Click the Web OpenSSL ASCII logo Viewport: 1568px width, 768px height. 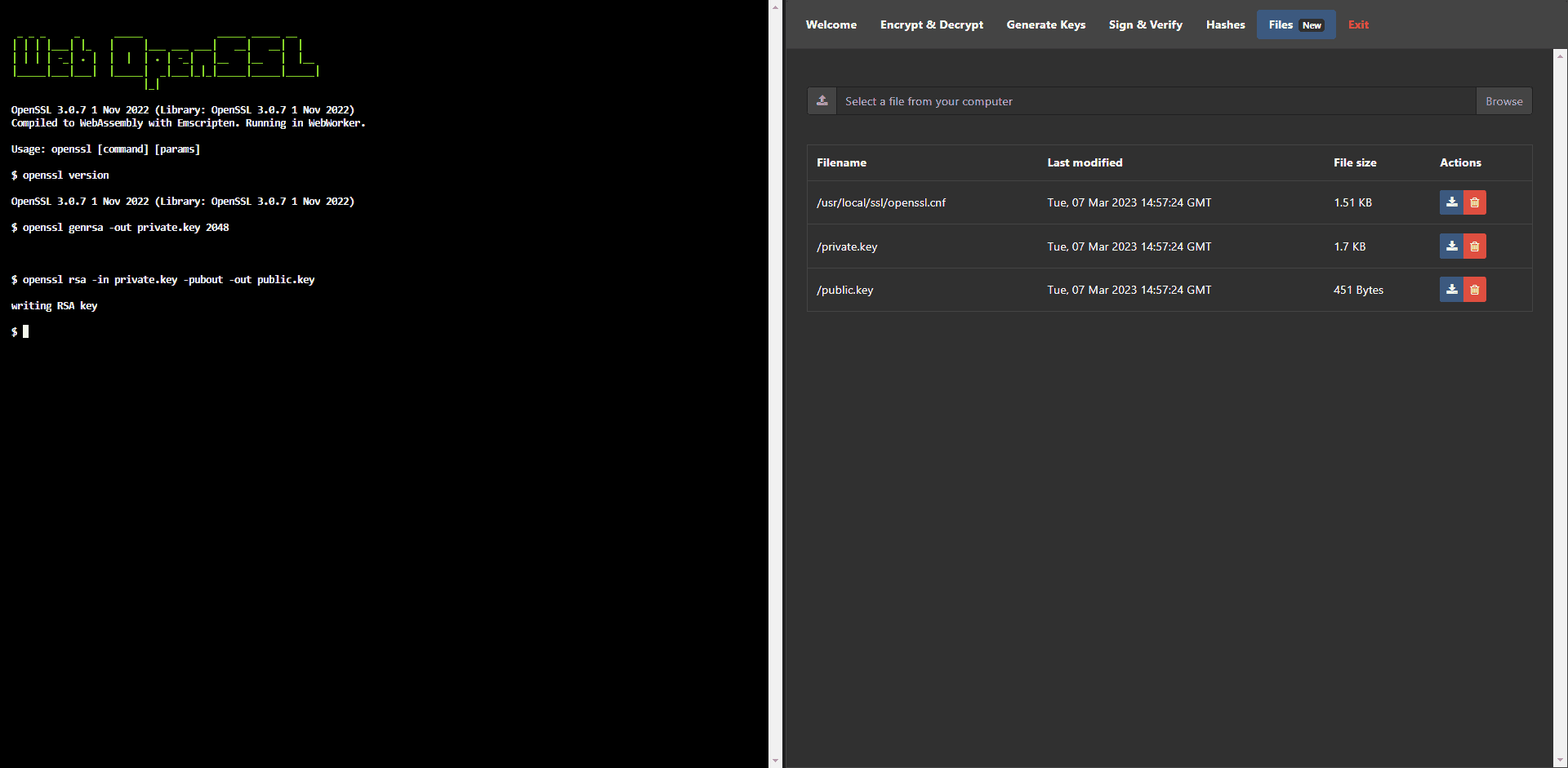[165, 61]
